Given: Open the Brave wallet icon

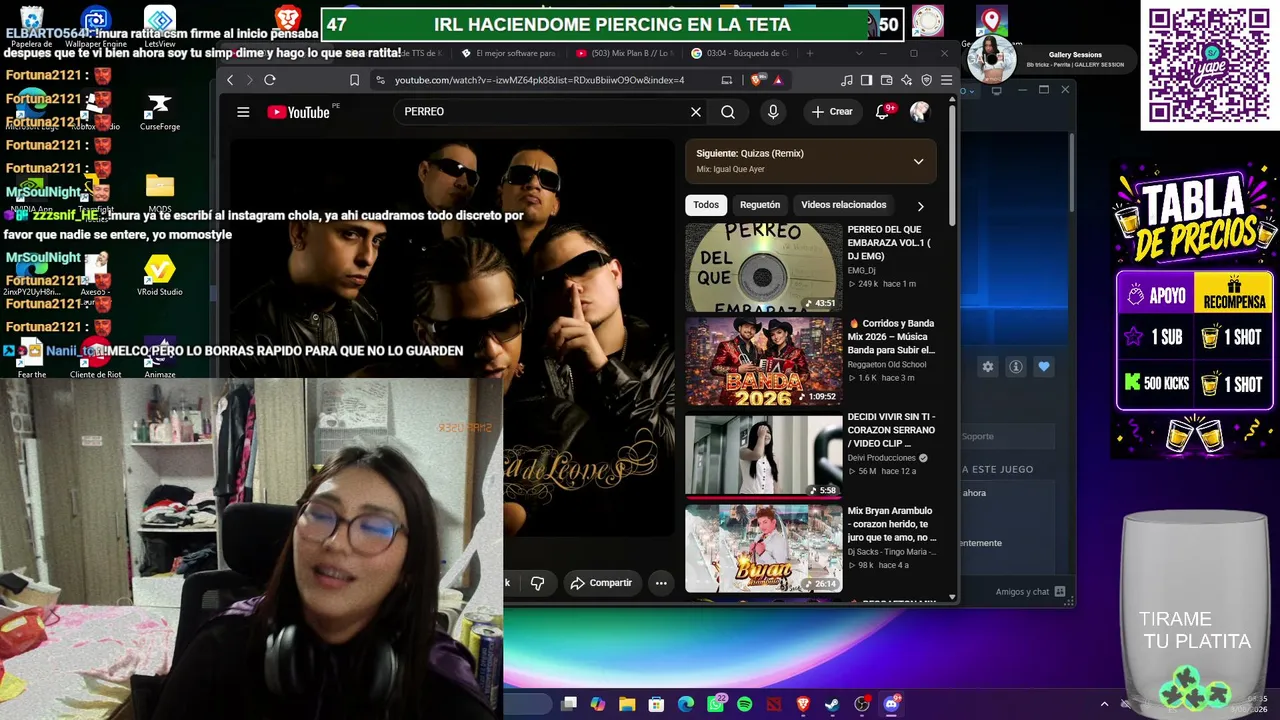Looking at the screenshot, I should tap(887, 80).
